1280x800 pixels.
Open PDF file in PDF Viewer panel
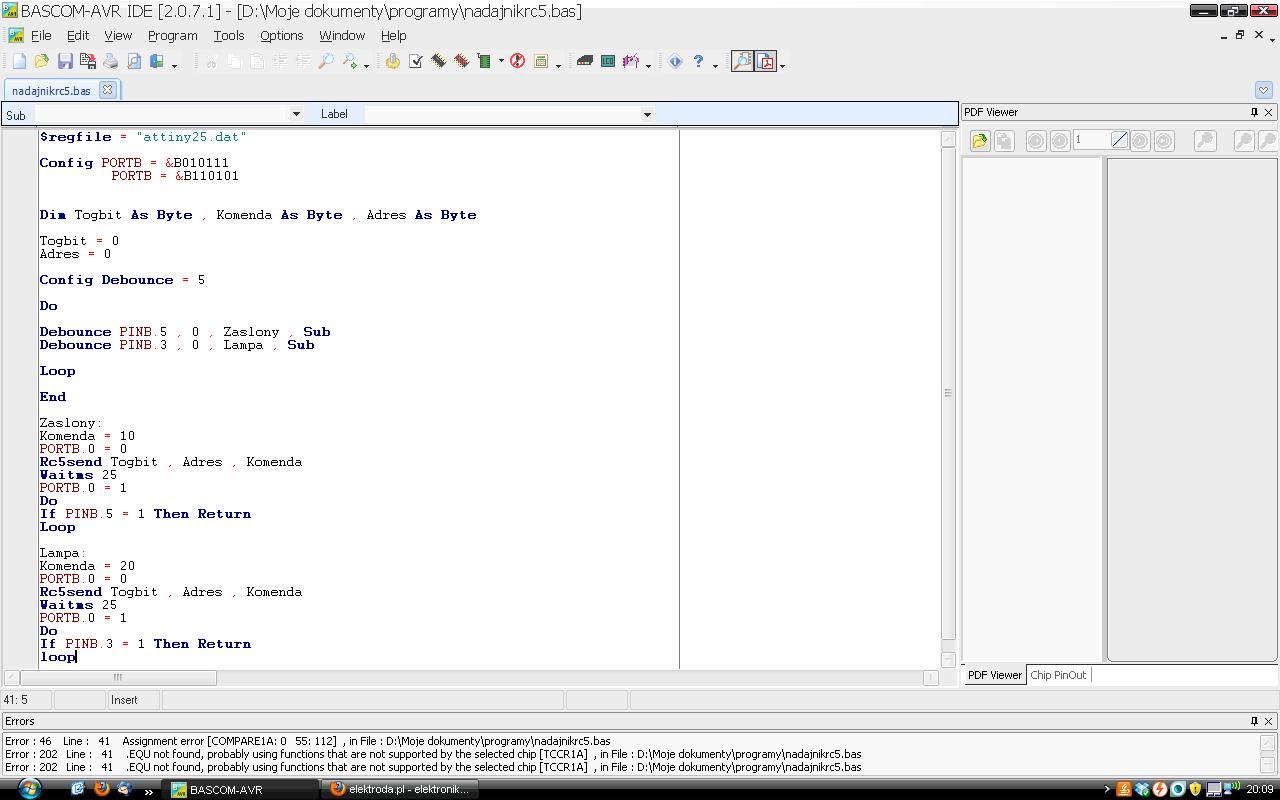[x=979, y=141]
